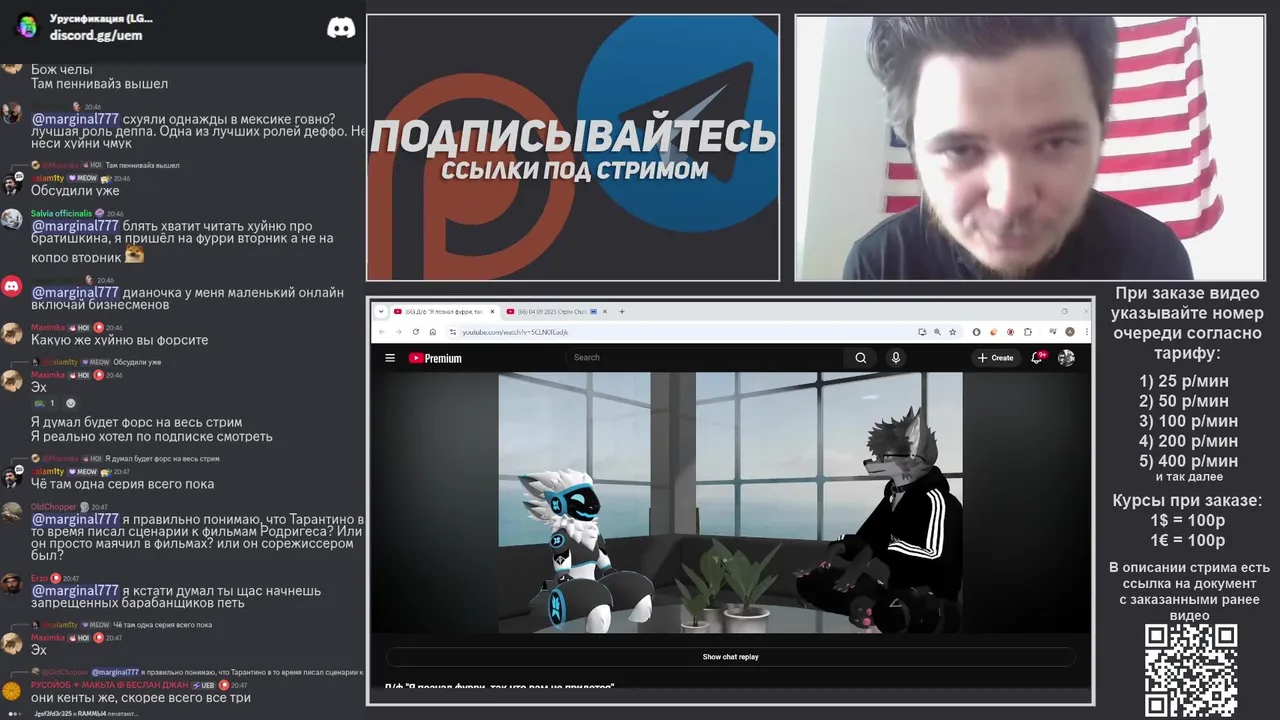
Task: Click the message 'Обсудили уже'
Action: coord(75,190)
